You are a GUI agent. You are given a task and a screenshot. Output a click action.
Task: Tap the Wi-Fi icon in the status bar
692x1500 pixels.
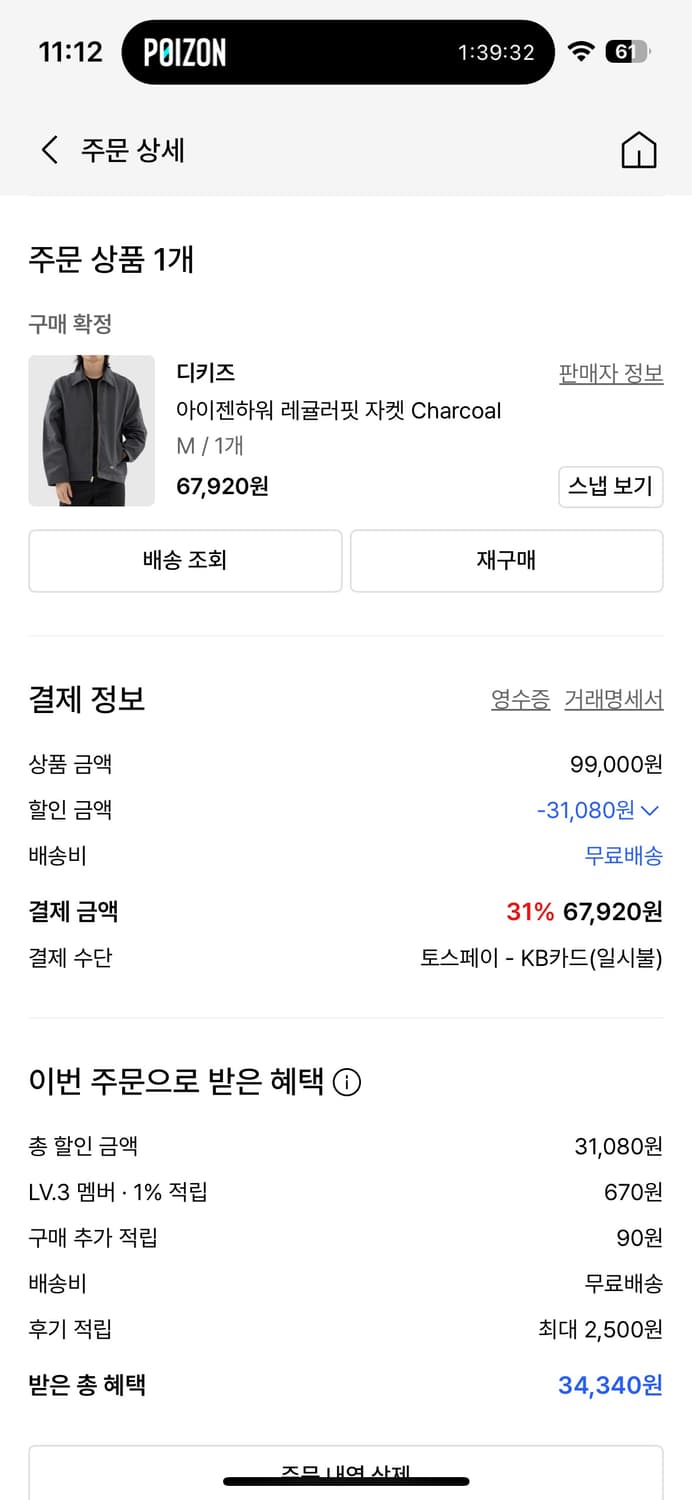click(583, 51)
